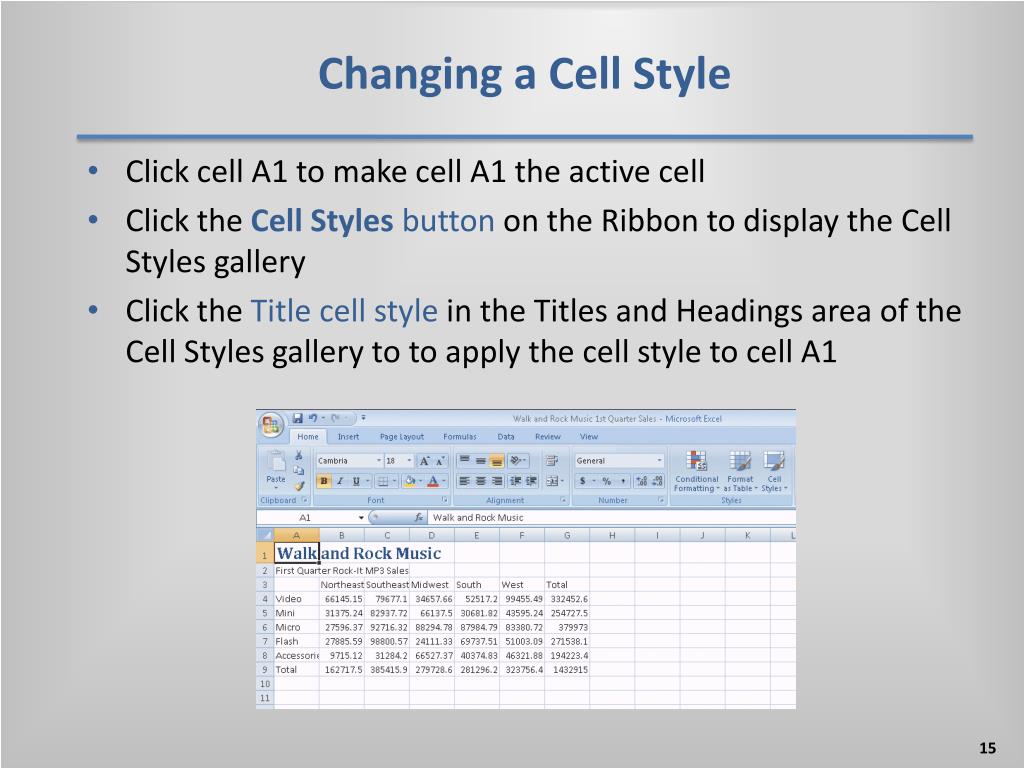Click Increase Indent icon
The width and height of the screenshot is (1024, 768).
(532, 481)
